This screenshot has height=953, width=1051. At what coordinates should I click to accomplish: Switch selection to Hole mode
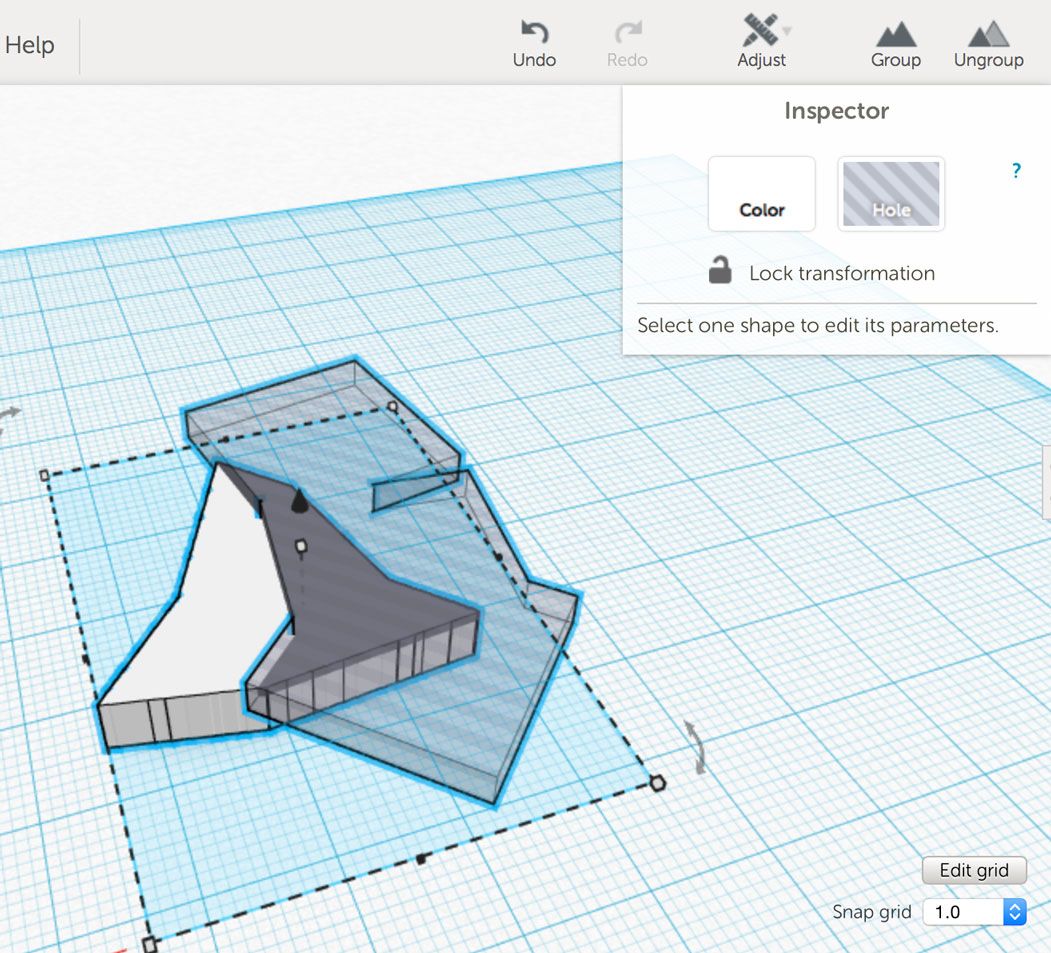[x=891, y=193]
